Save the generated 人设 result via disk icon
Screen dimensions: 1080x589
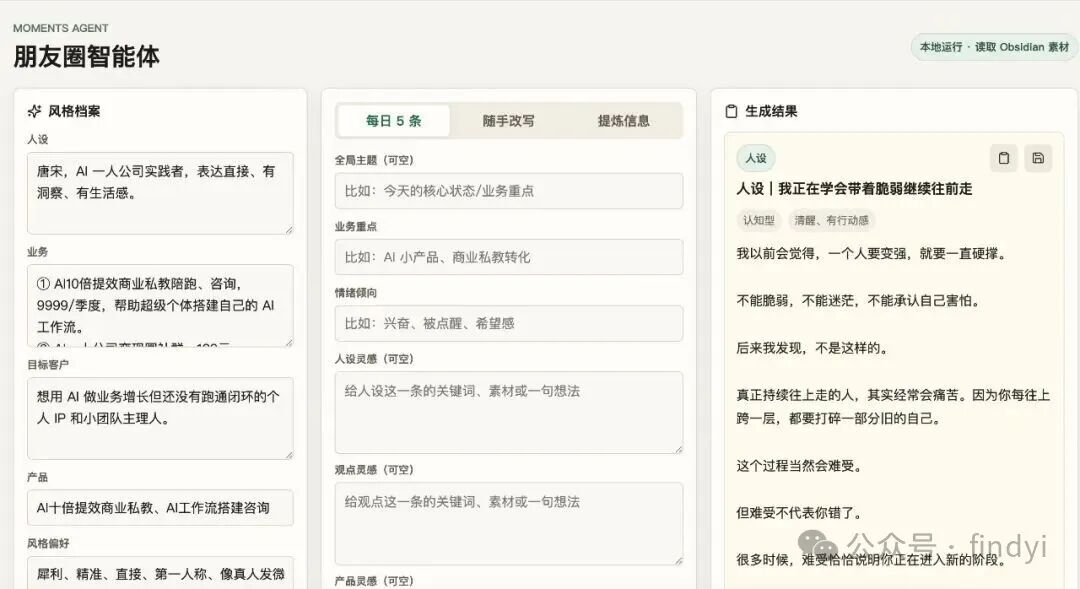point(1038,158)
